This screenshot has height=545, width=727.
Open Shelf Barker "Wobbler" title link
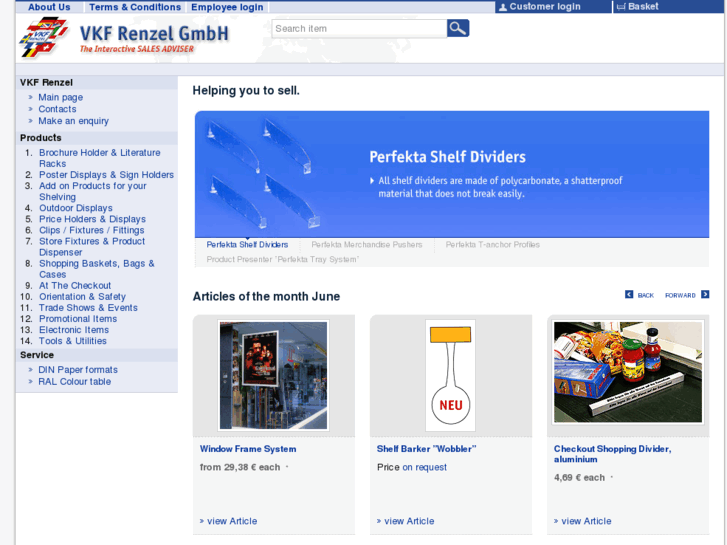(x=427, y=449)
